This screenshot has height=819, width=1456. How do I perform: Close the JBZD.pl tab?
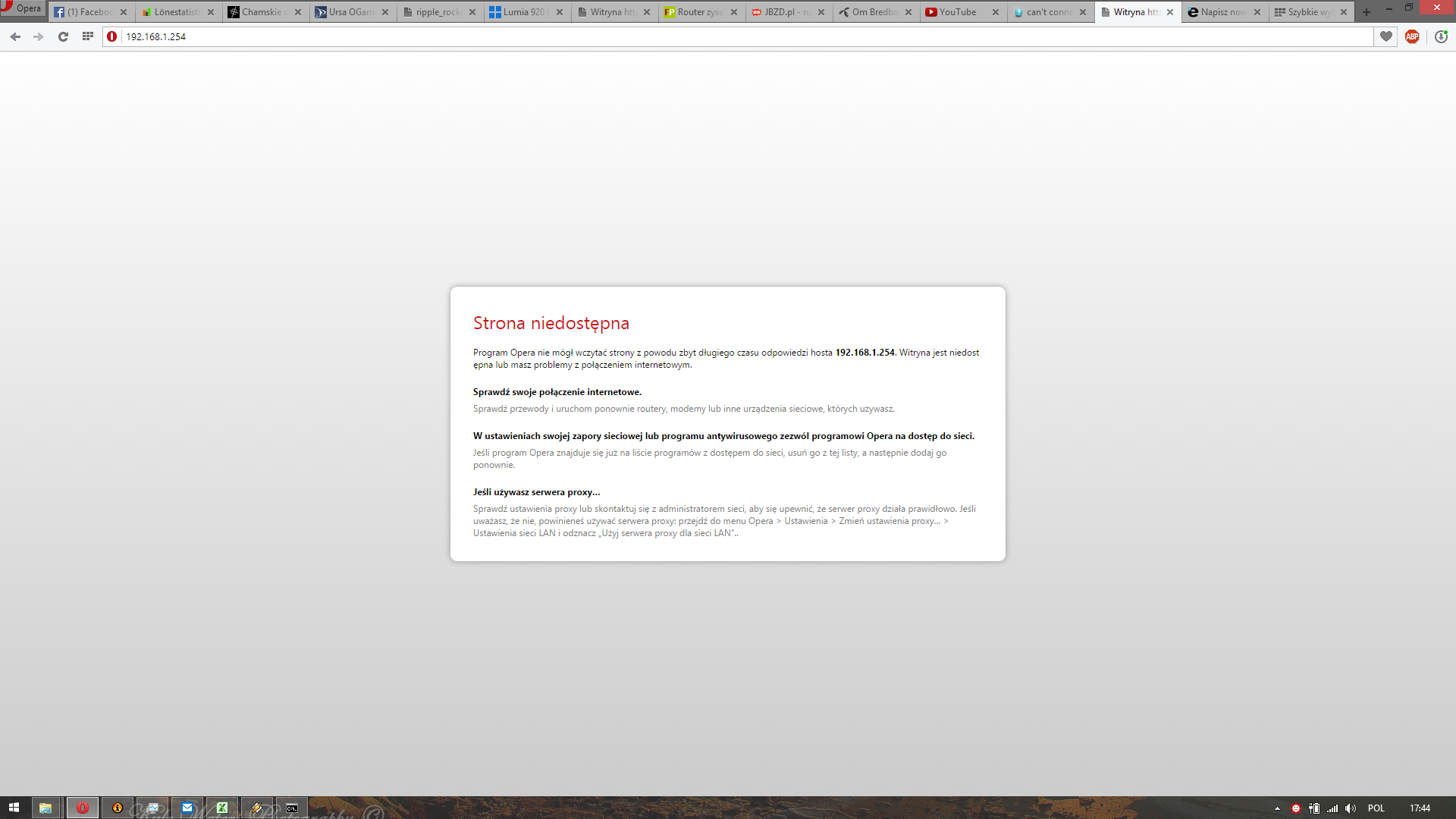821,12
